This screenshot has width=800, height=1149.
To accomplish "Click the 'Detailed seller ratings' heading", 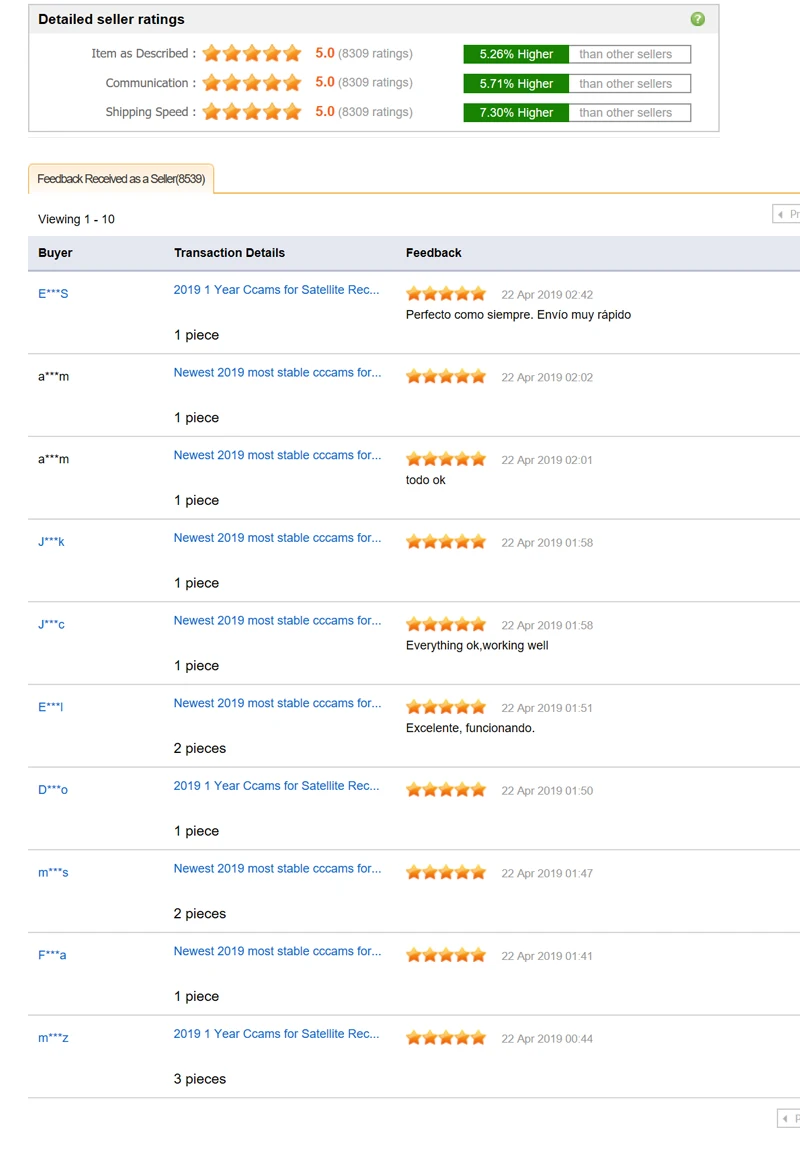I will 111,20.
